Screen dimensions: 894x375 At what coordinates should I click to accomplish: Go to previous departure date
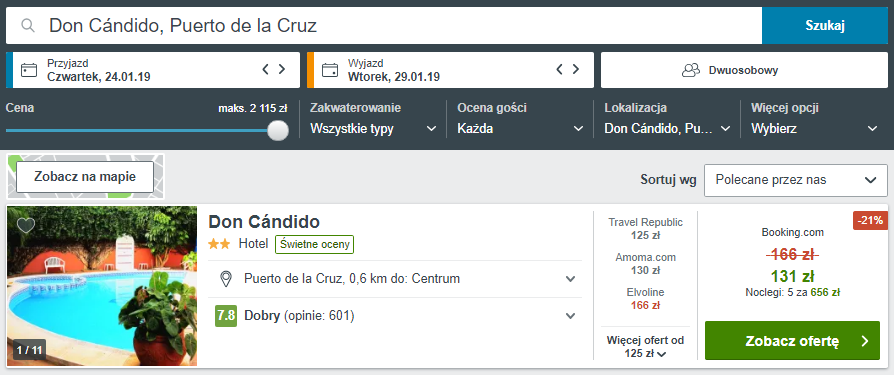point(559,70)
